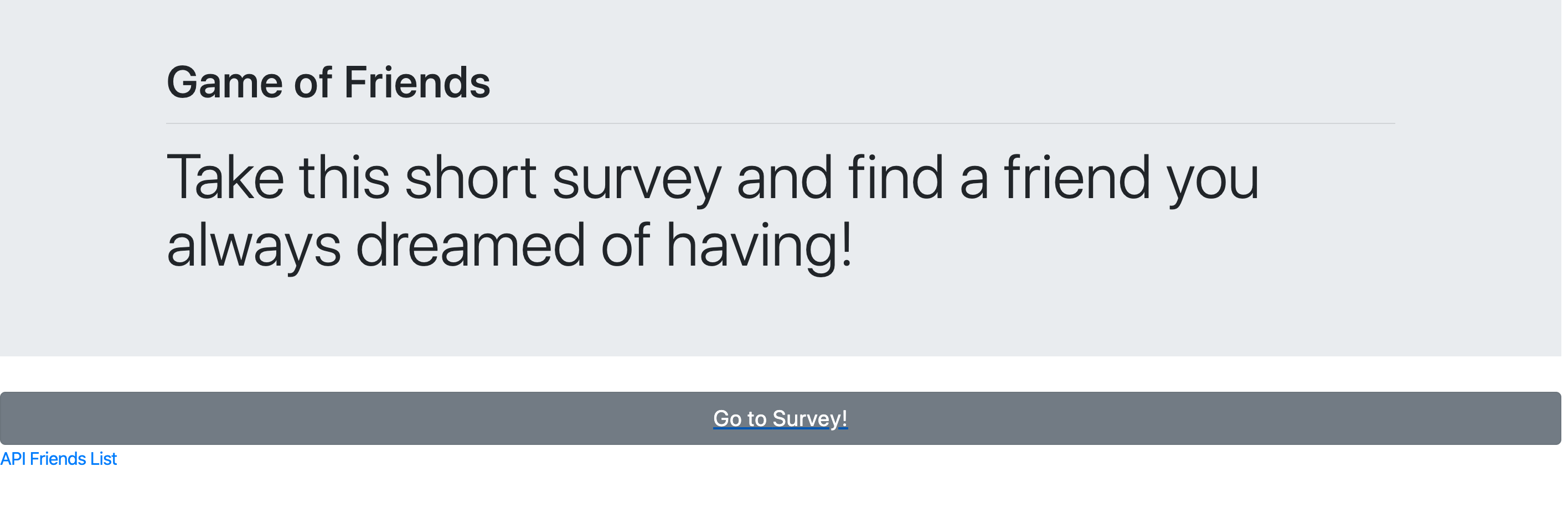Image resolution: width=1568 pixels, height=508 pixels.
Task: Click the word "short" in the tagline
Action: coord(472,178)
